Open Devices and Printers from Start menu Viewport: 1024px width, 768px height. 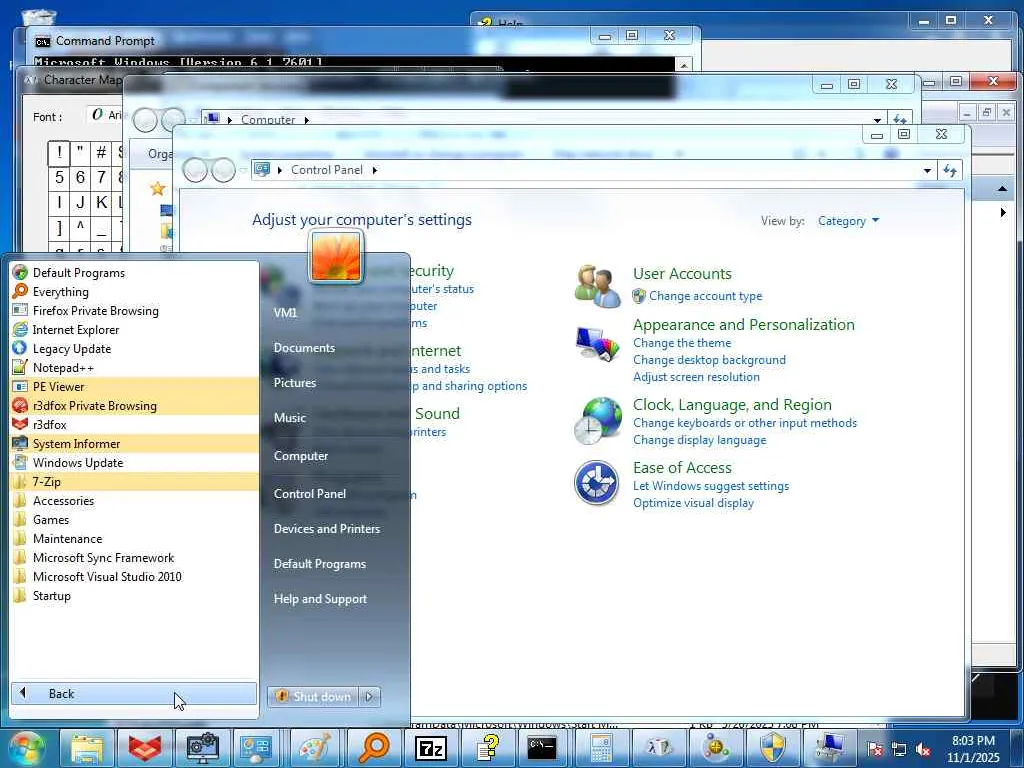coord(327,529)
